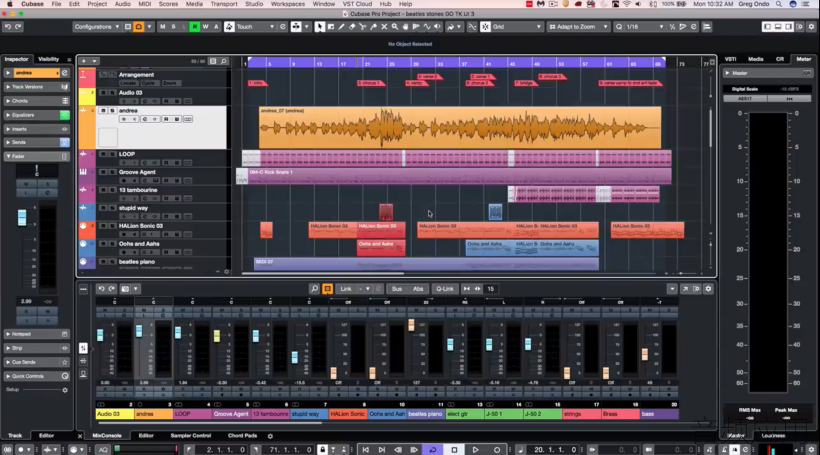This screenshot has width=820, height=455.
Task: Open the Configurations dropdown
Action: pos(96,27)
